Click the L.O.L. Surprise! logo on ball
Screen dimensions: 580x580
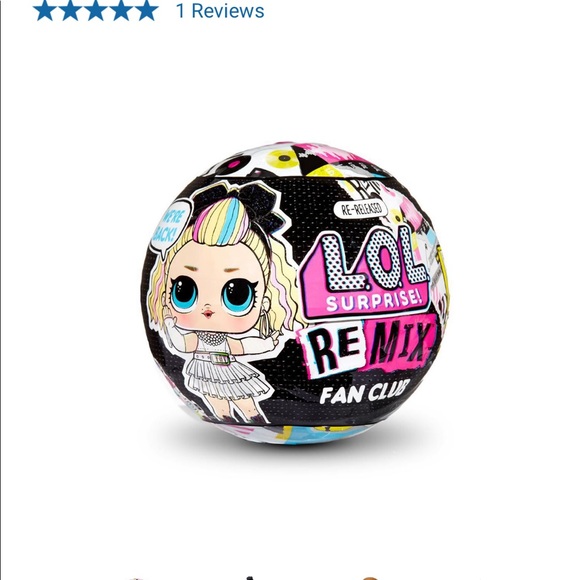[365, 273]
